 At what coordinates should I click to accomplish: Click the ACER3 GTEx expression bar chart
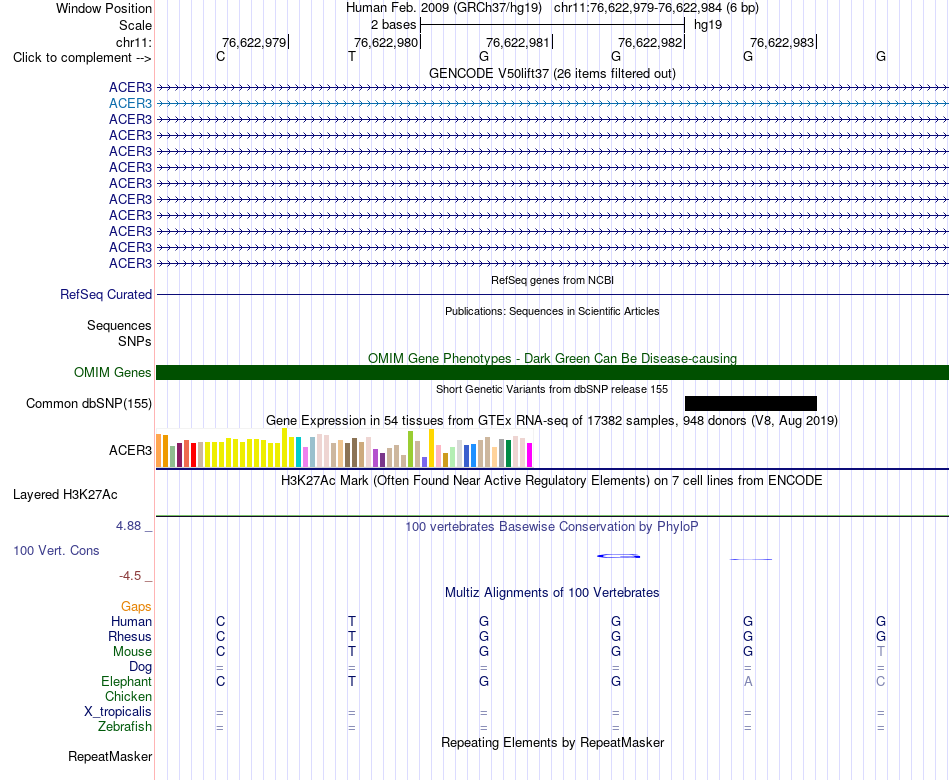tap(344, 448)
